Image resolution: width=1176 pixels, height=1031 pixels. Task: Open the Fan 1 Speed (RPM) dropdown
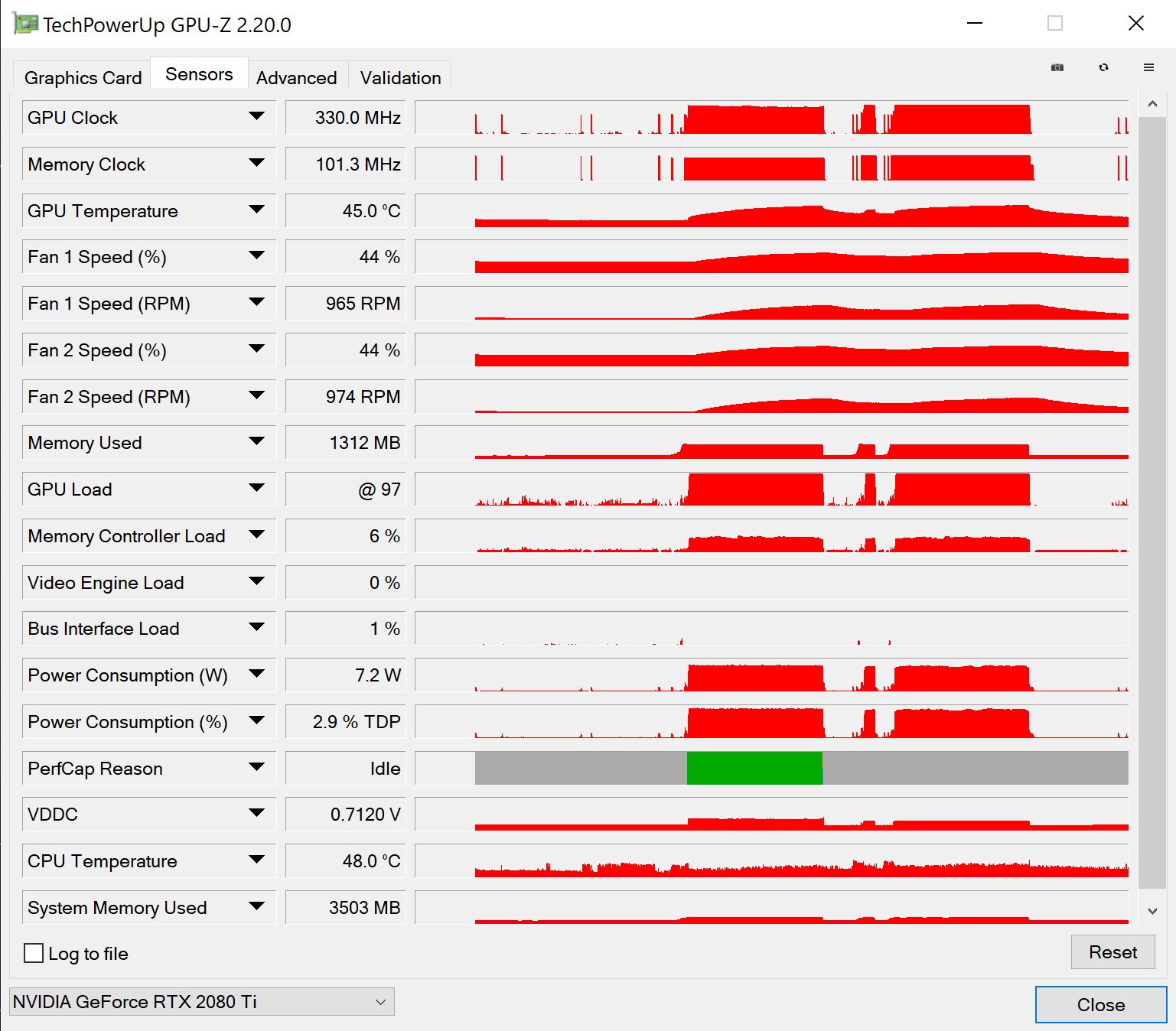click(x=256, y=303)
